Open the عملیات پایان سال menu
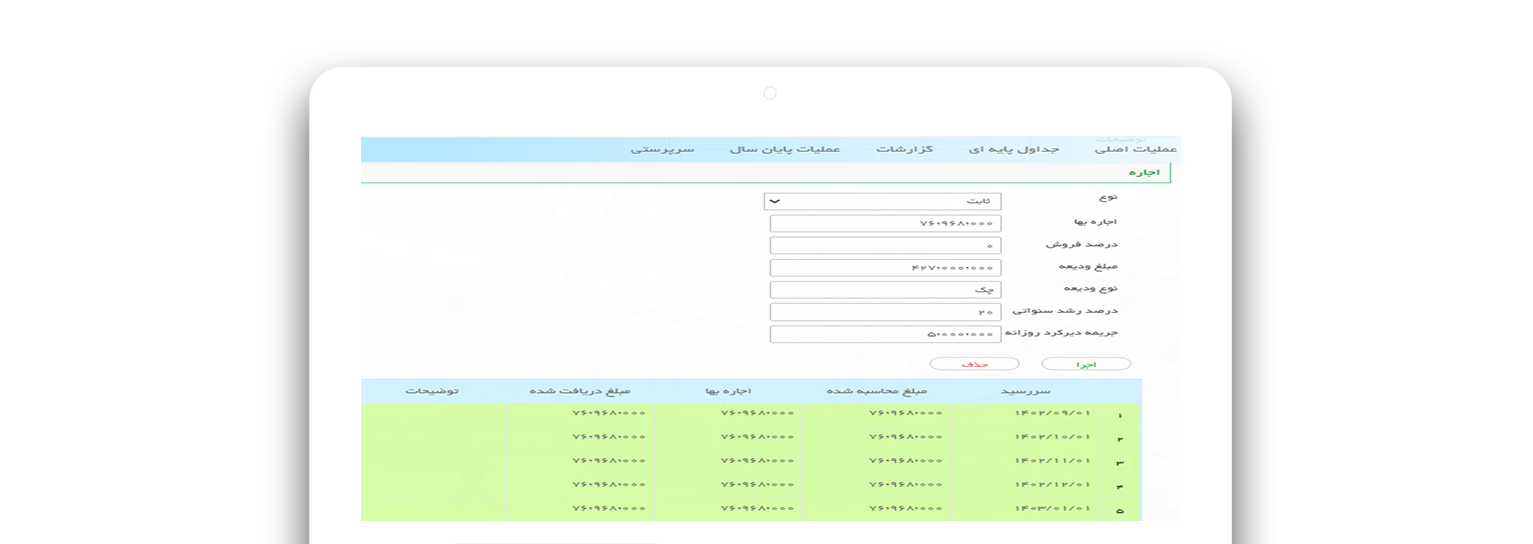The height and width of the screenshot is (544, 1533). point(785,150)
